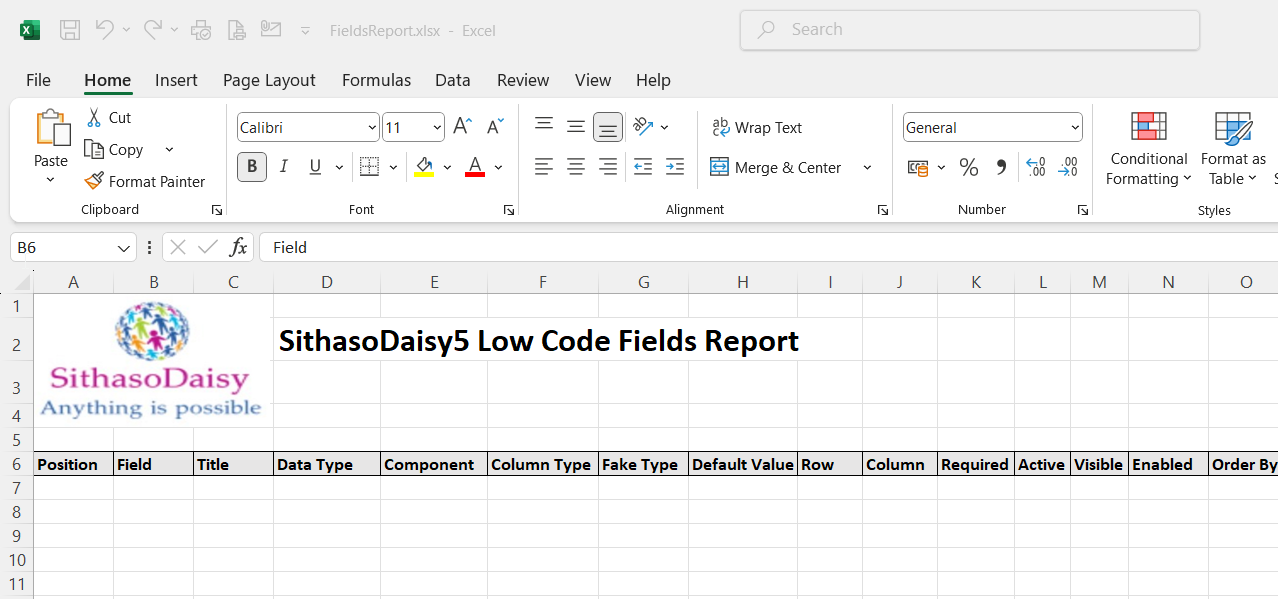Toggle Bottom Align button
Image resolution: width=1278 pixels, height=599 pixels.
(x=608, y=127)
